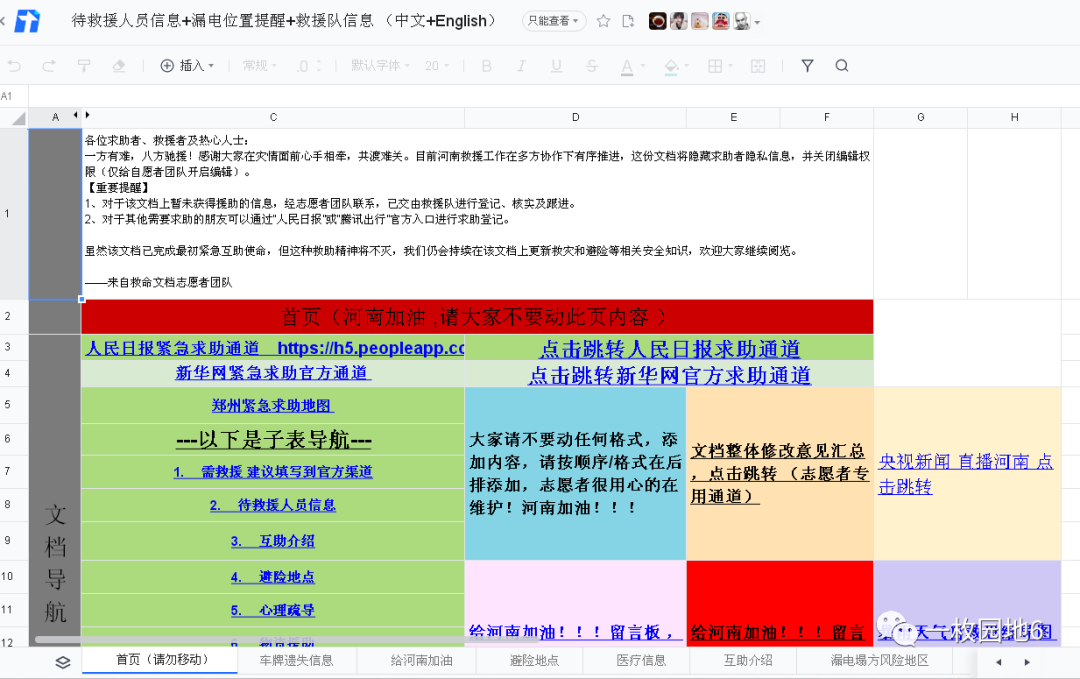Open 央视新闻 直播河南 点击跳转 link
The image size is (1080, 679).
coord(966,474)
